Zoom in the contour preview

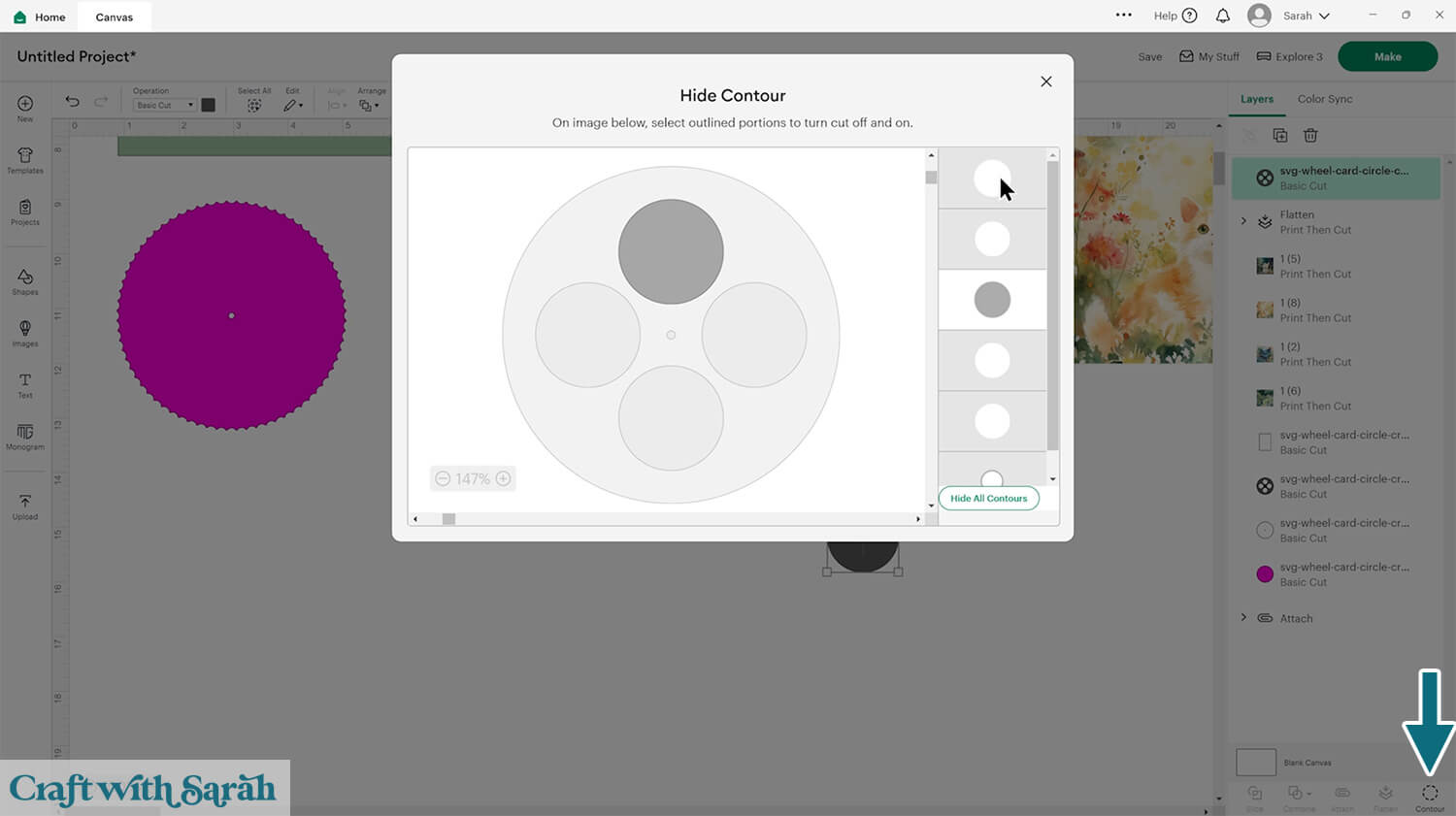point(503,478)
